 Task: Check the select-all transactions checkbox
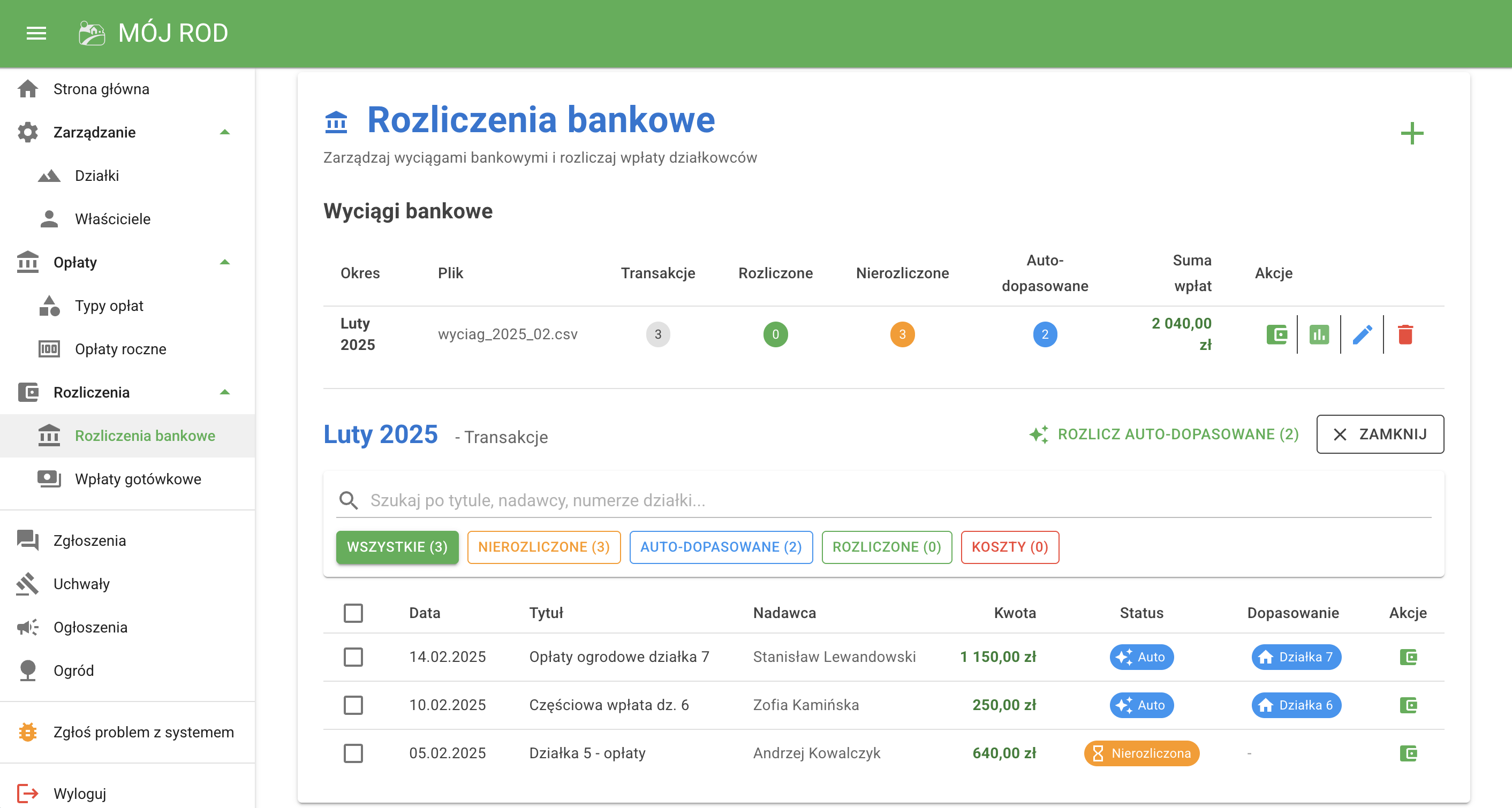pos(353,613)
